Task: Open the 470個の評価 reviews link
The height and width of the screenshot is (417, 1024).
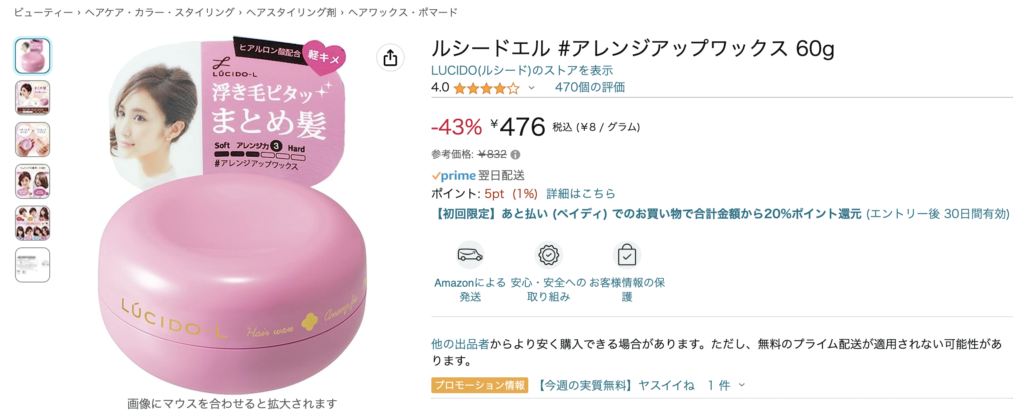Action: (590, 87)
